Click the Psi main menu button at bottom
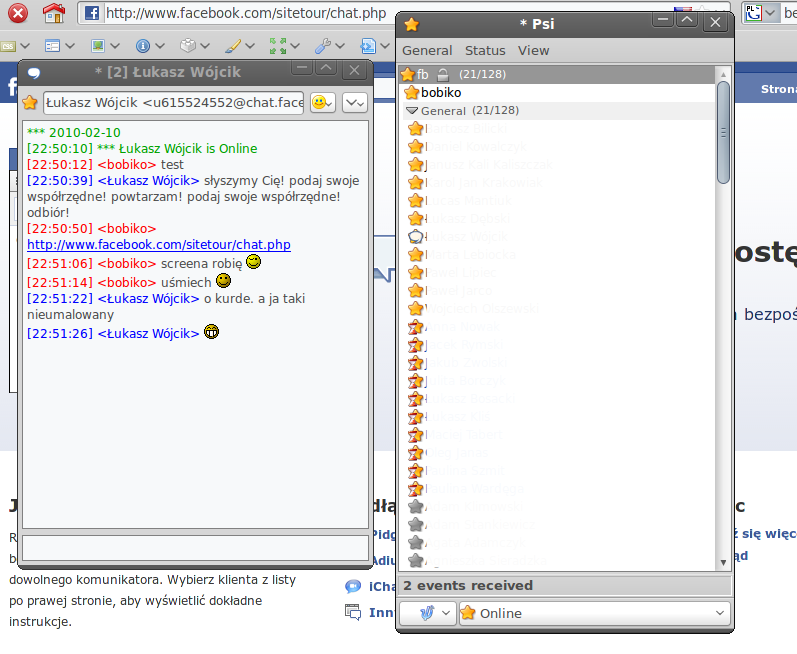Viewport: 797px width, 654px height. tap(426, 613)
